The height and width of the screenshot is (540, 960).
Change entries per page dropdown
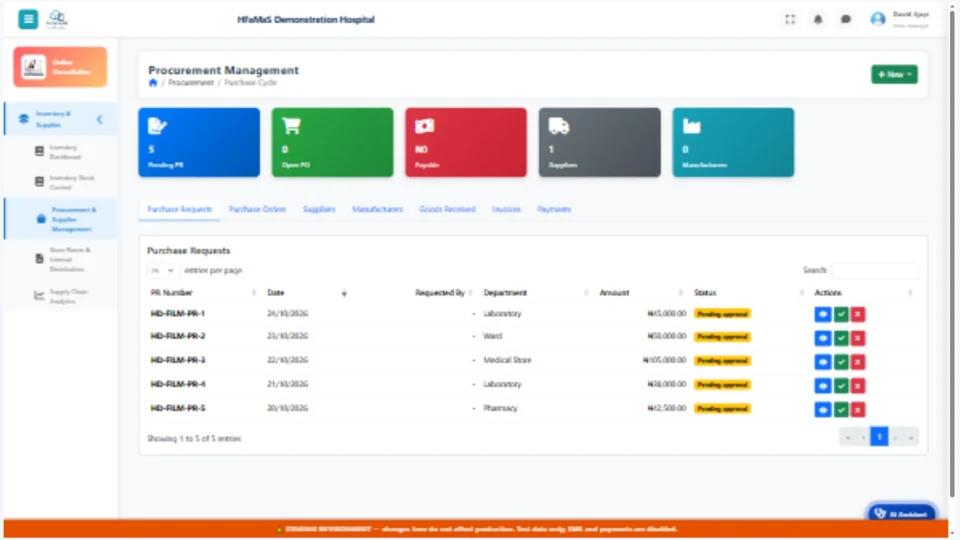163,270
